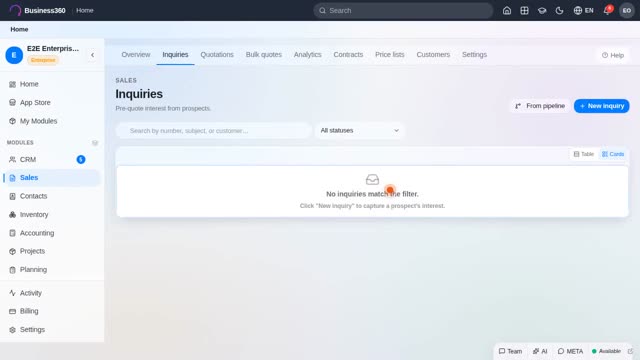Click the inquiries search box
Image resolution: width=640 pixels, height=360 pixels.
tap(213, 131)
